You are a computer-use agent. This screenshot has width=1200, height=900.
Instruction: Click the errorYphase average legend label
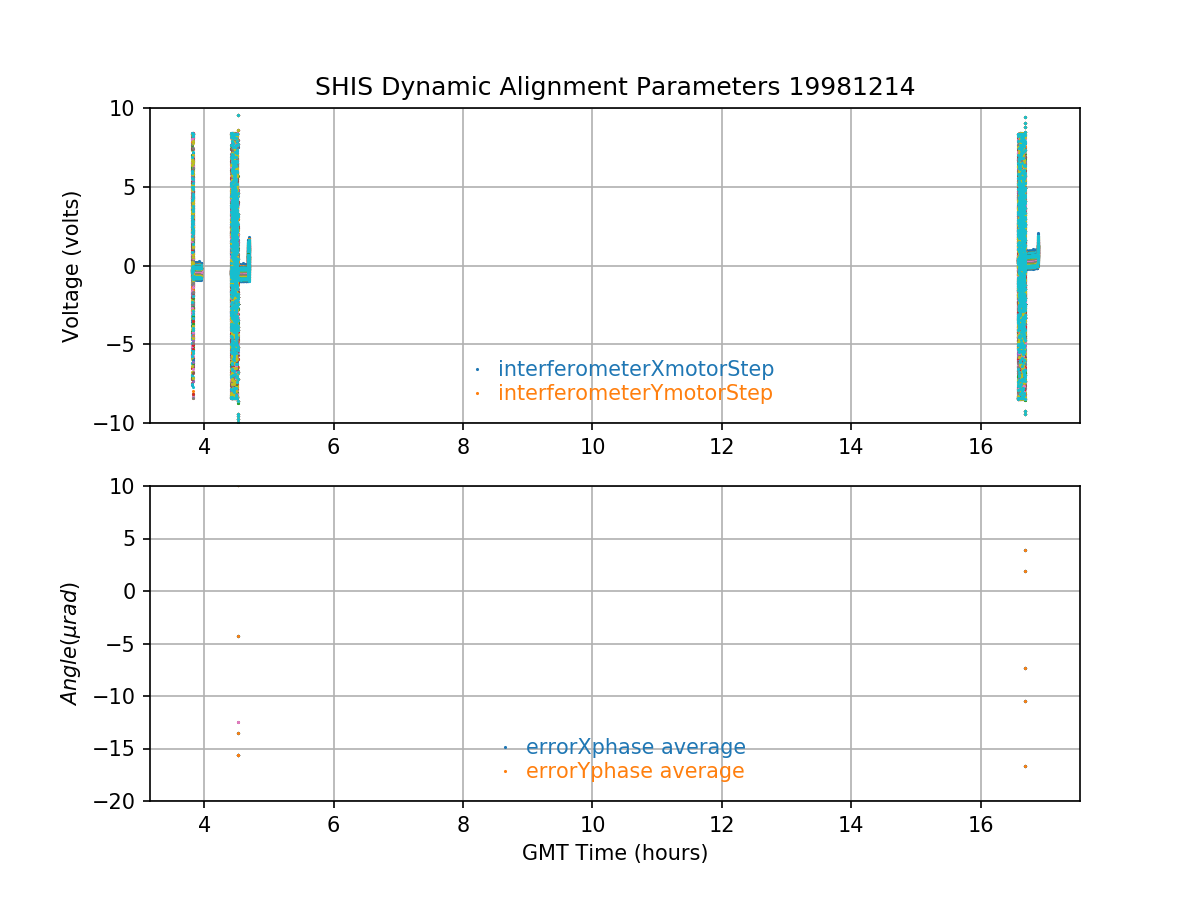(x=635, y=771)
